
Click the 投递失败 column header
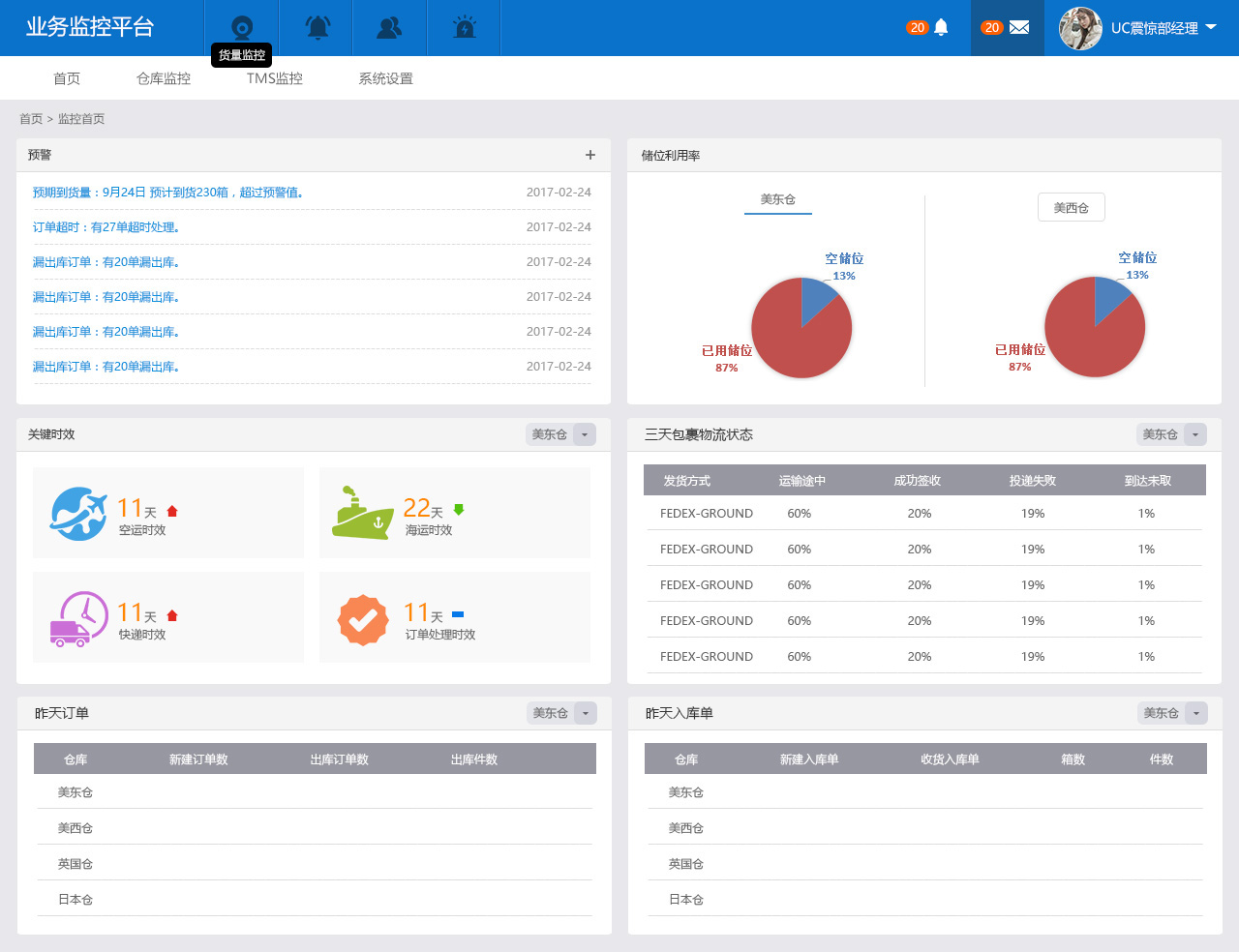coord(1033,481)
